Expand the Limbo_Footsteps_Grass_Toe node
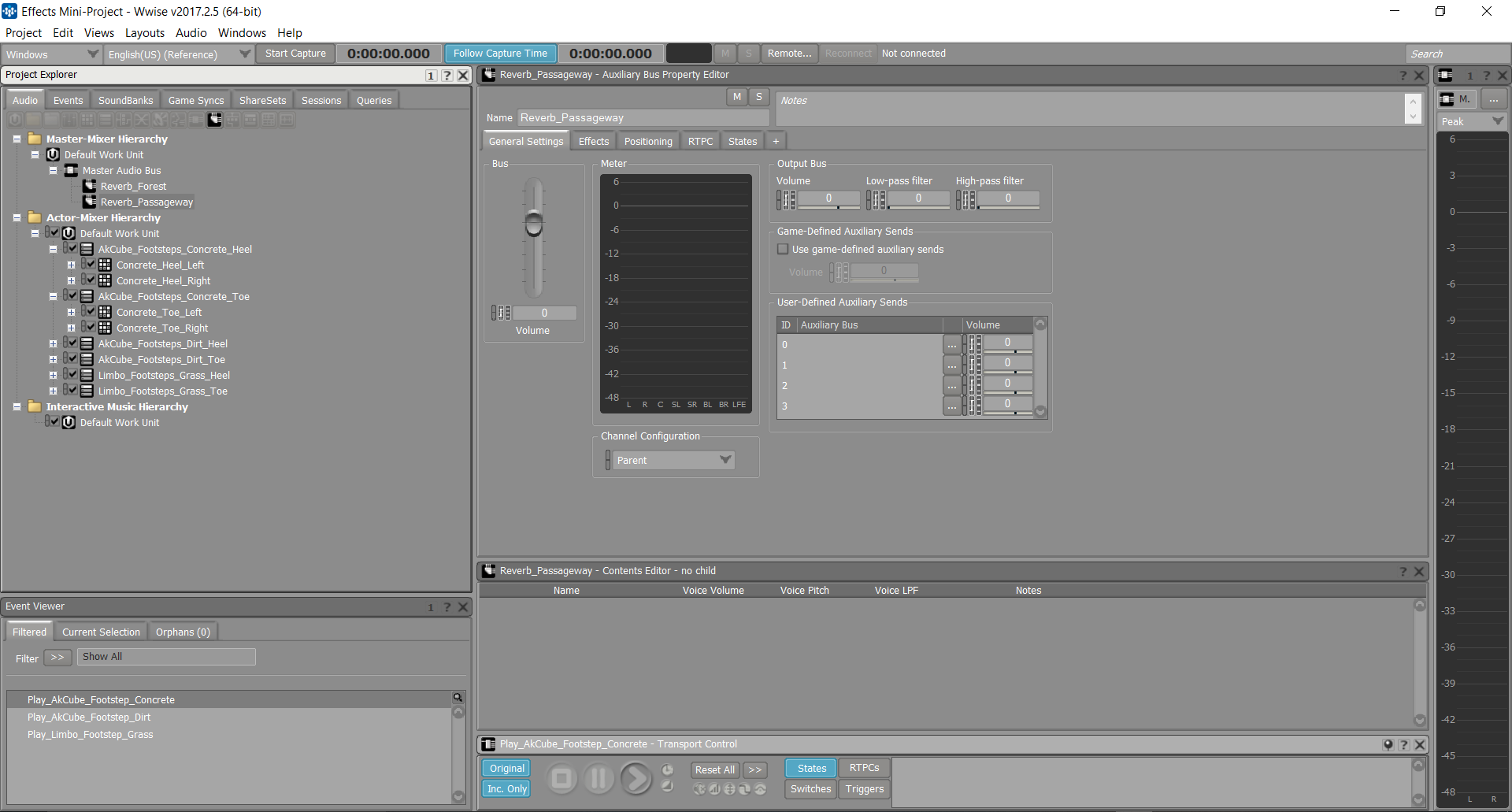 point(53,391)
